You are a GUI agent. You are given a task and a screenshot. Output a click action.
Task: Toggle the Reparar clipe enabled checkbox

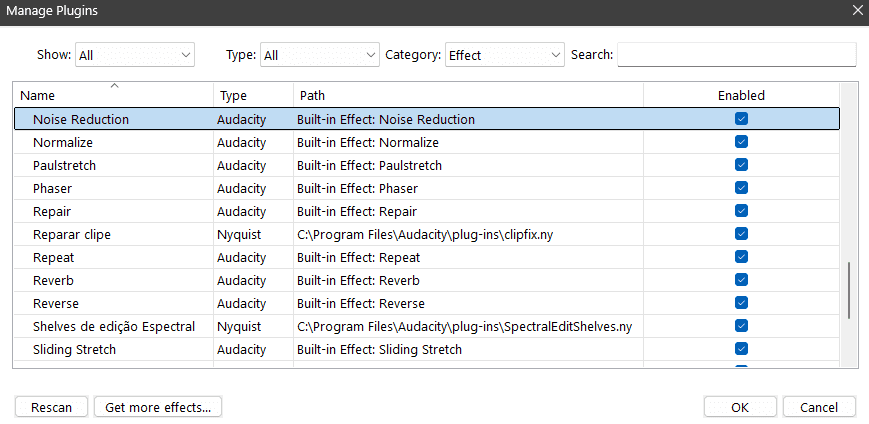coord(741,234)
